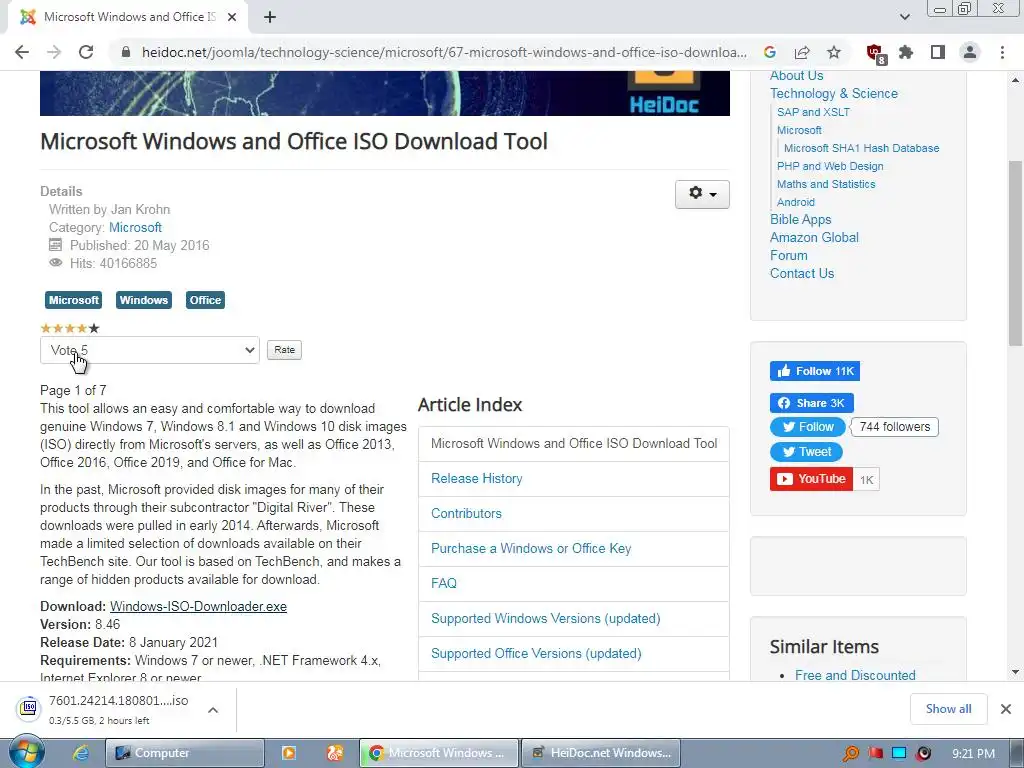Select the Microsoft tag
1024x768 pixels.
tap(73, 300)
